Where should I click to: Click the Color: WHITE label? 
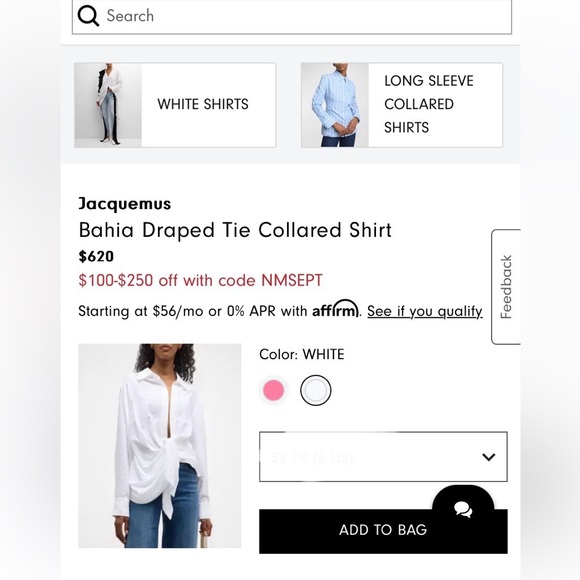[x=301, y=354]
